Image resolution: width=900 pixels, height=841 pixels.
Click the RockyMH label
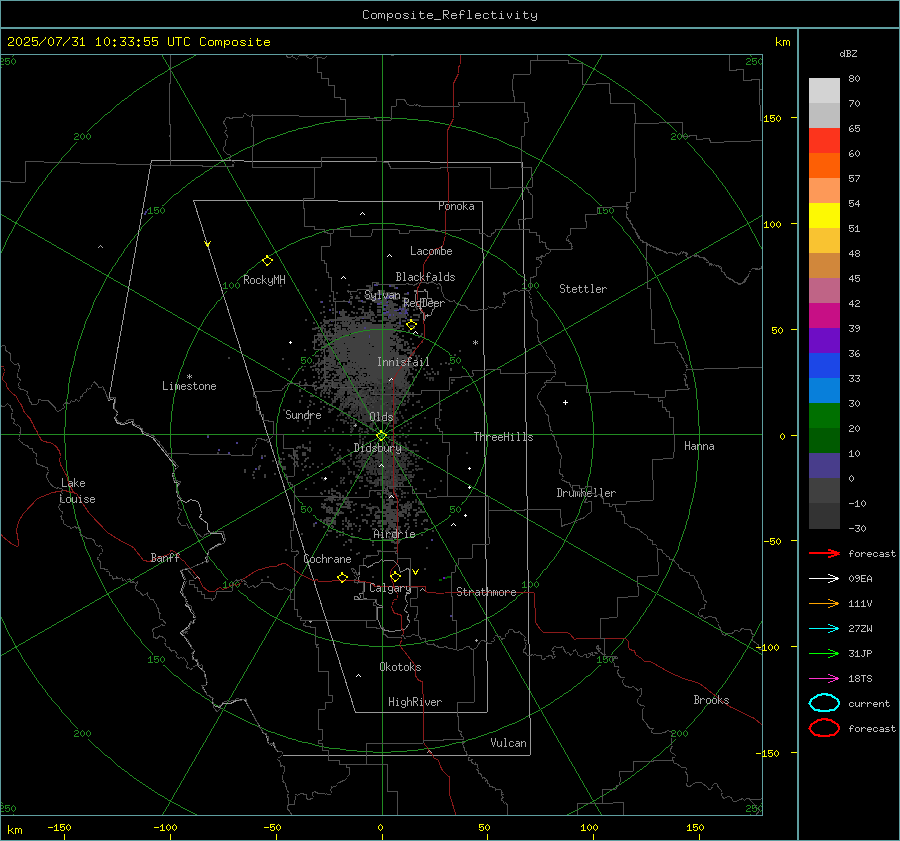coord(264,280)
